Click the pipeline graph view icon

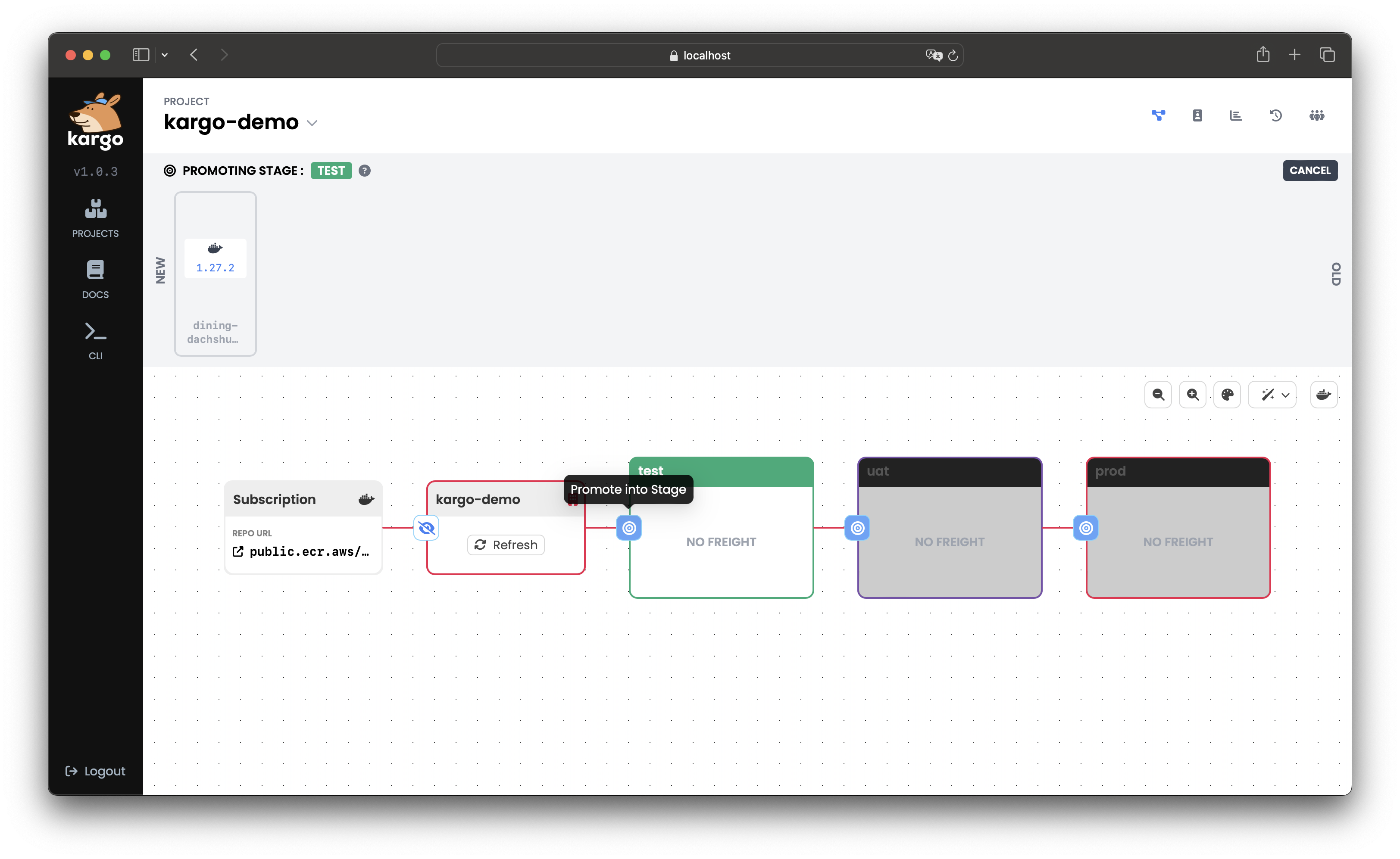(x=1158, y=116)
